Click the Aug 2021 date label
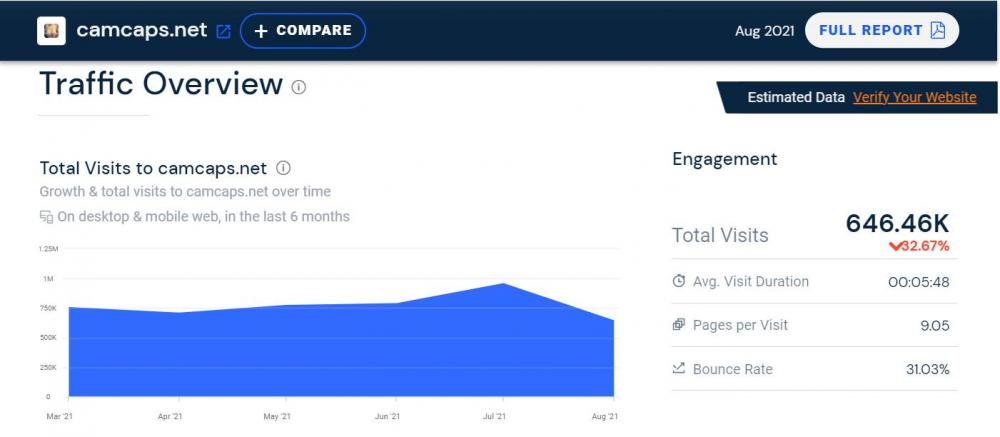 click(x=764, y=30)
